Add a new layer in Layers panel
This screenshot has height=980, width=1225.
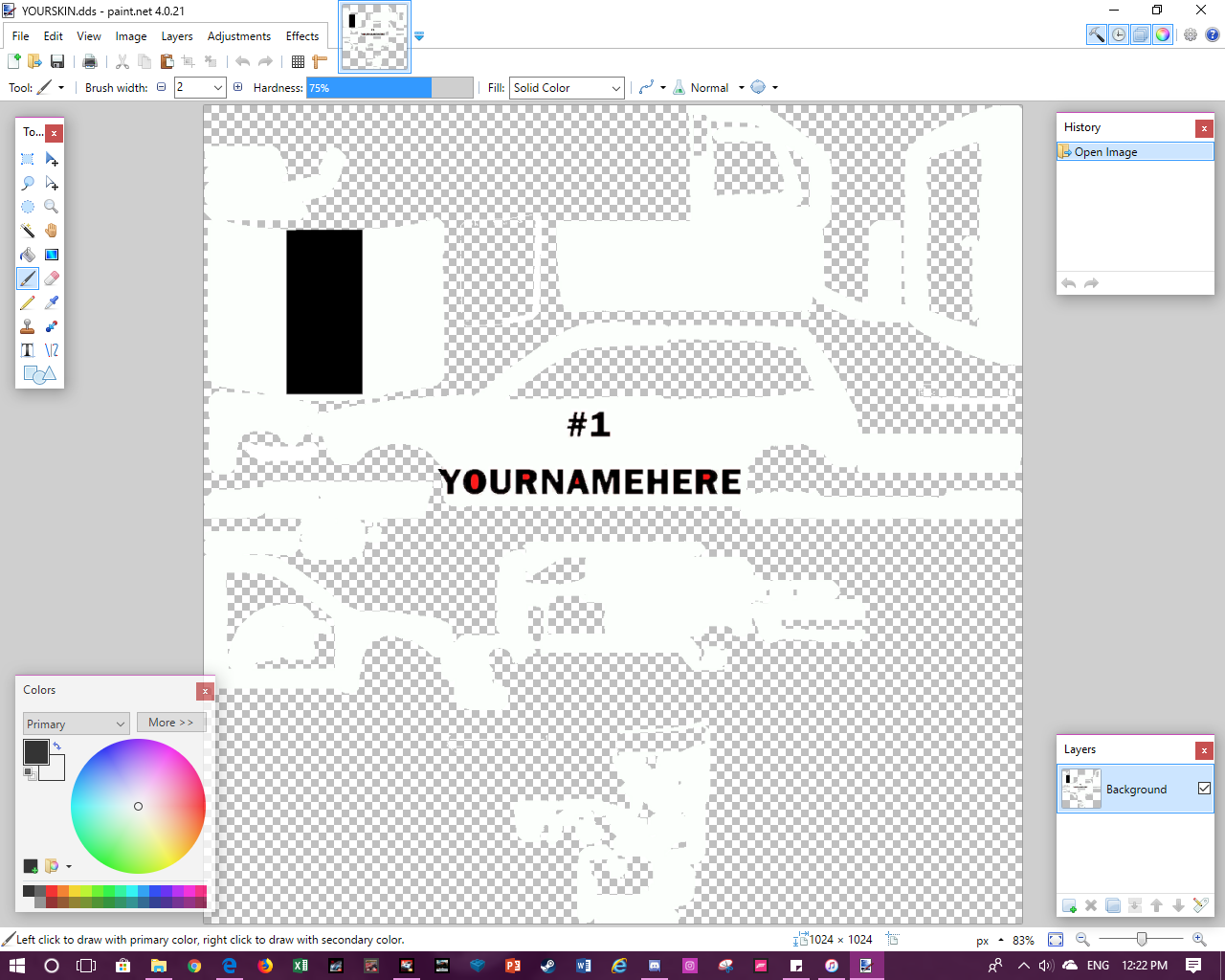(x=1069, y=905)
